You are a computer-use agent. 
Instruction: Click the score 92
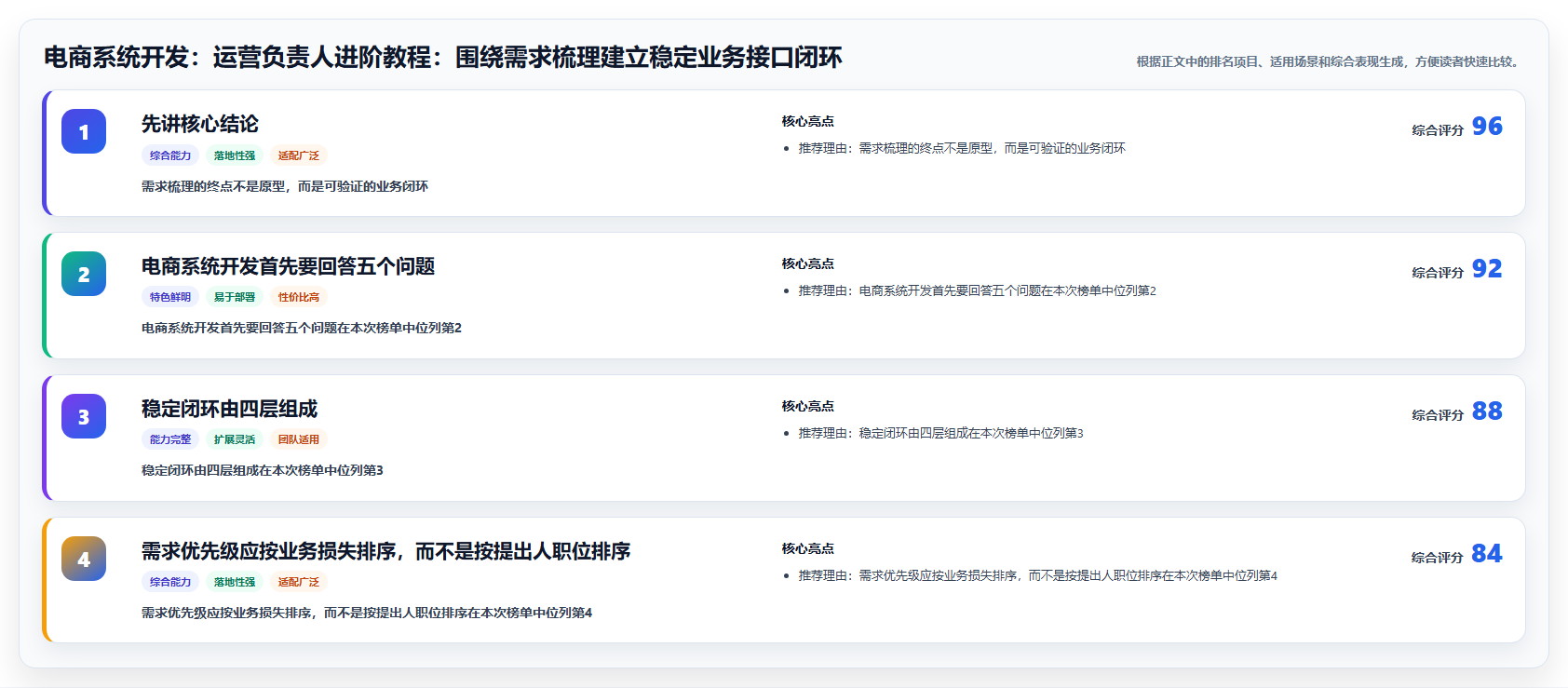tap(1487, 269)
